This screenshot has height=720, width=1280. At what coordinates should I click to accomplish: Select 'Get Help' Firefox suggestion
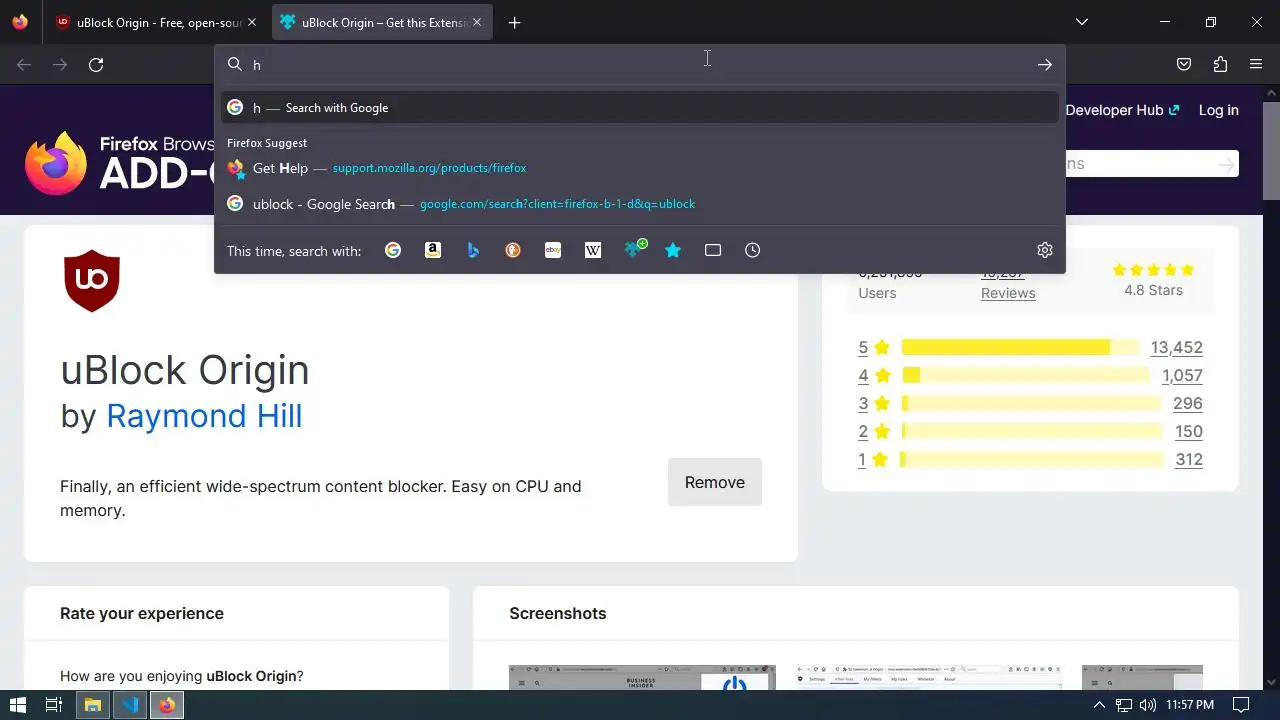639,168
